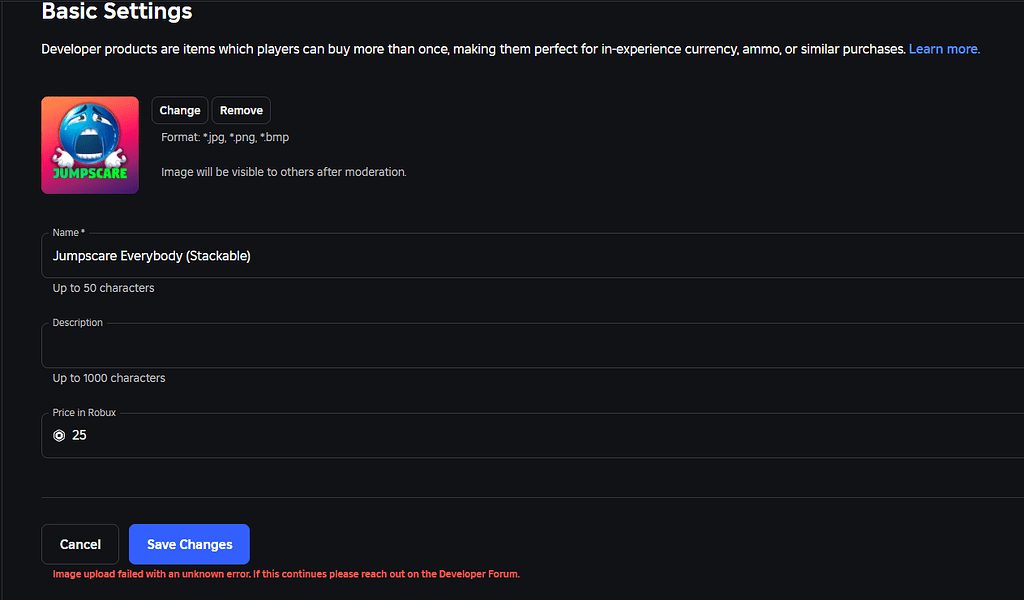Click Remove to delete the product image

240,110
